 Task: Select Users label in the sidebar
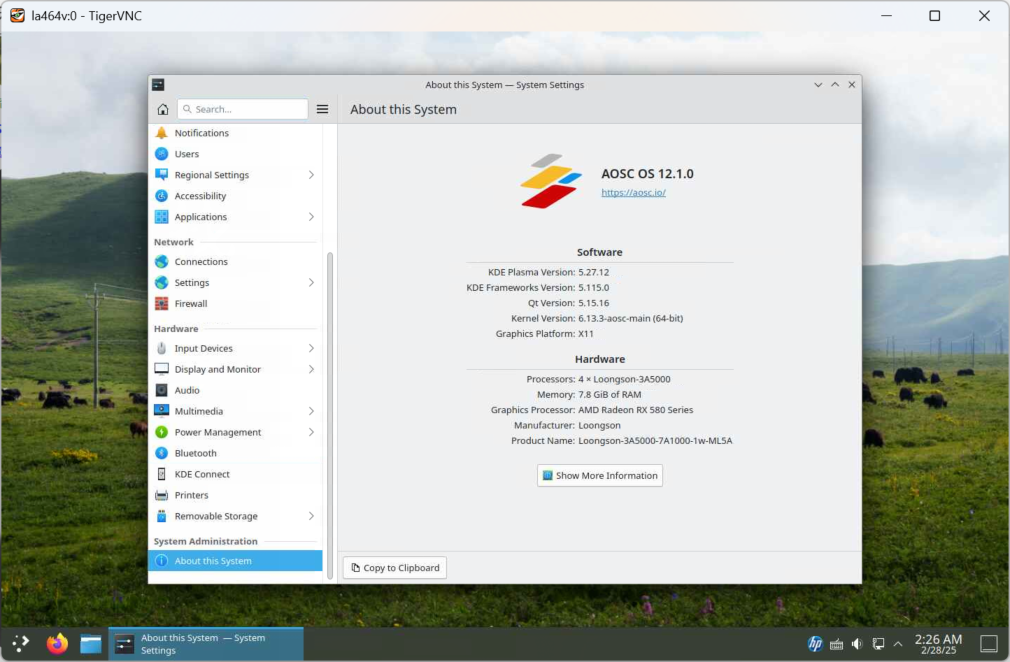click(187, 154)
